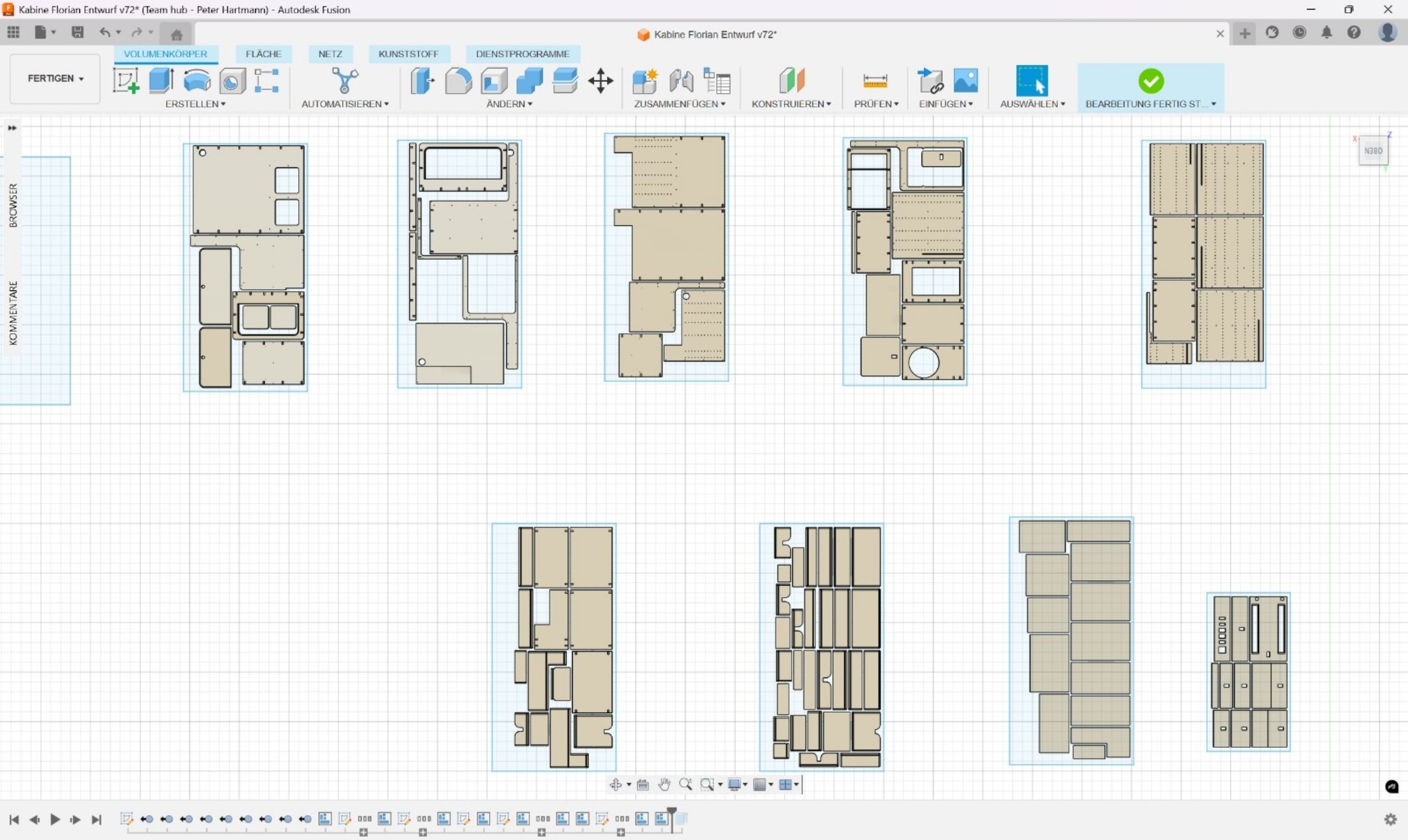
Task: Switch to the DIENSTPROGRAMME tab
Action: click(x=522, y=54)
